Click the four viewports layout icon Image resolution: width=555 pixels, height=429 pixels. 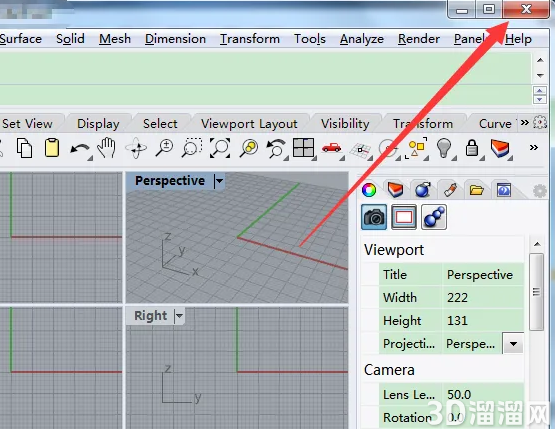(x=303, y=148)
